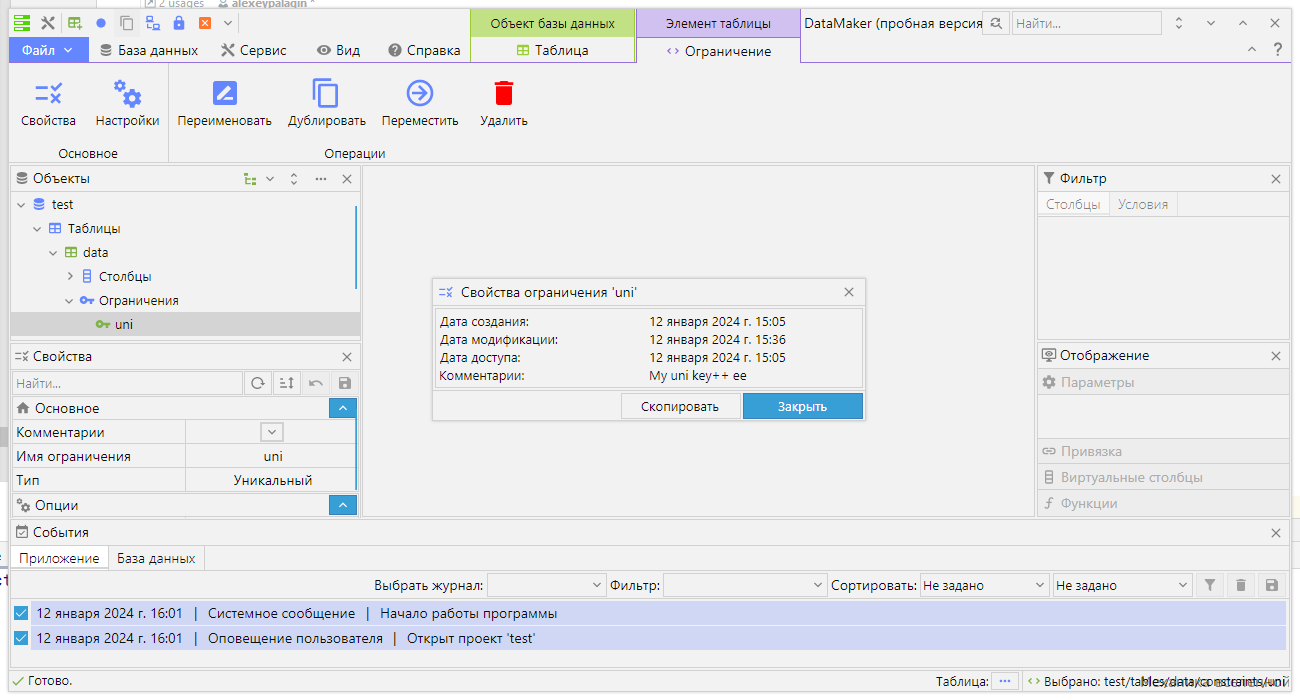Click the search options icon beside Найти
The height and width of the screenshot is (700, 1300).
995,23
